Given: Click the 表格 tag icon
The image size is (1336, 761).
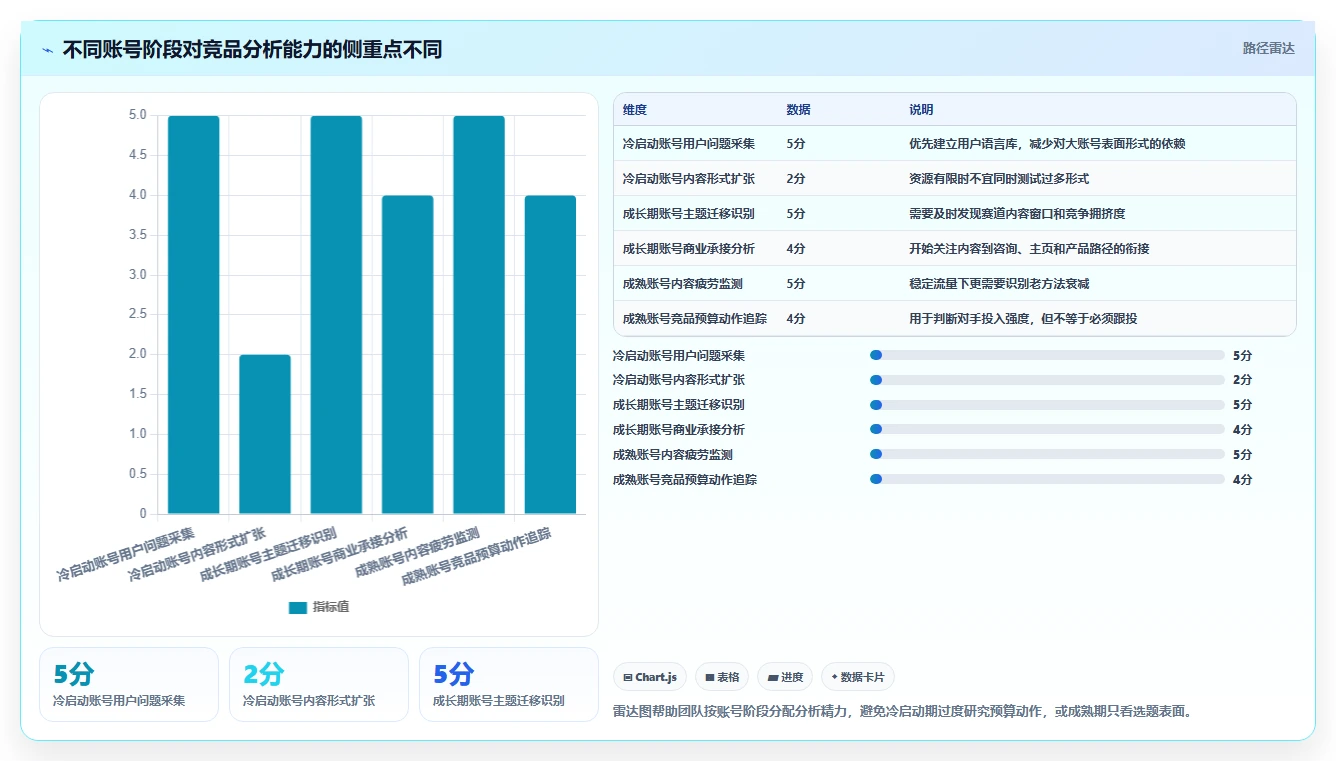Looking at the screenshot, I should click(x=710, y=677).
